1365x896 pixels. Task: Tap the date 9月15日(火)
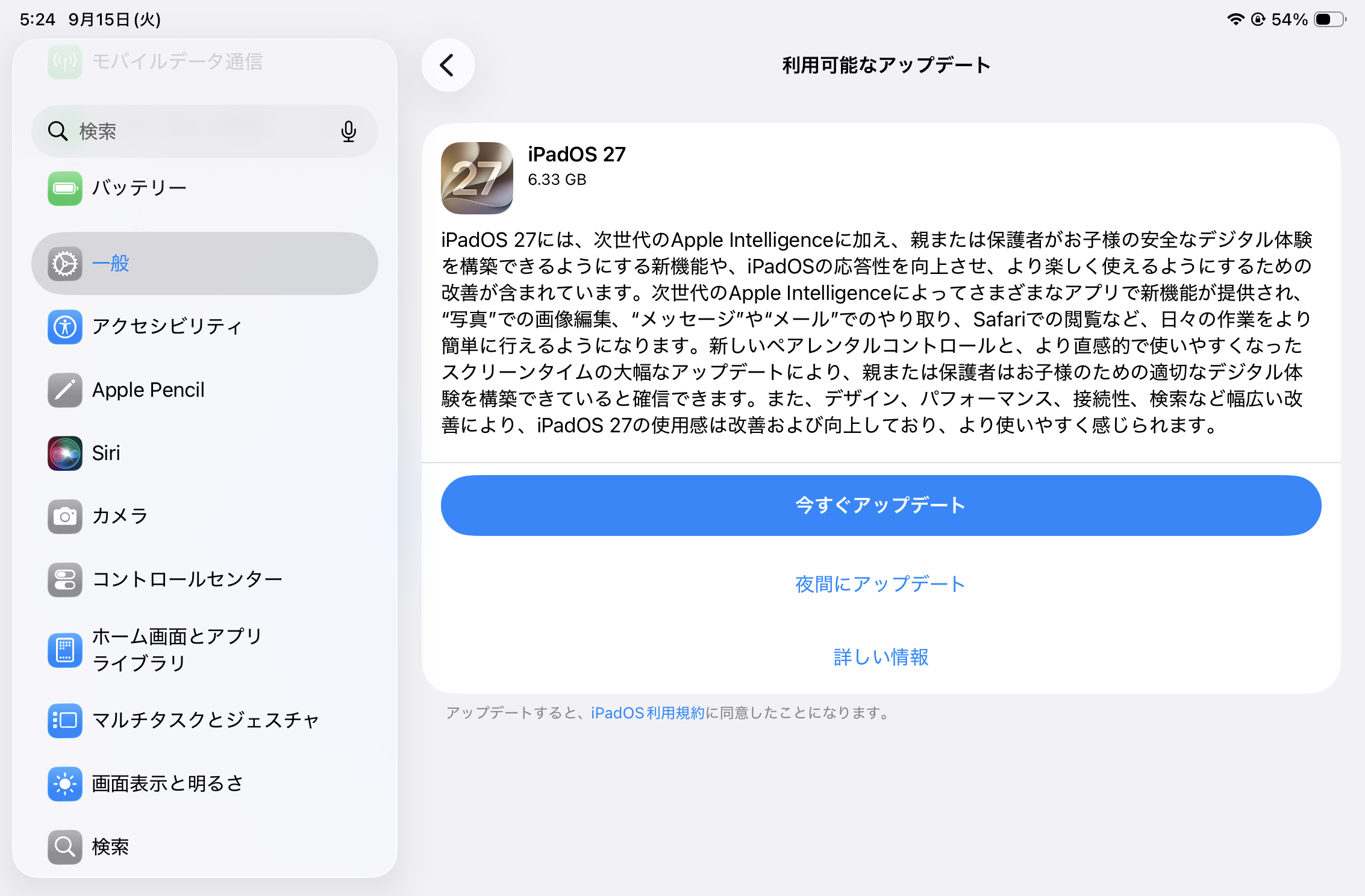coord(114,19)
